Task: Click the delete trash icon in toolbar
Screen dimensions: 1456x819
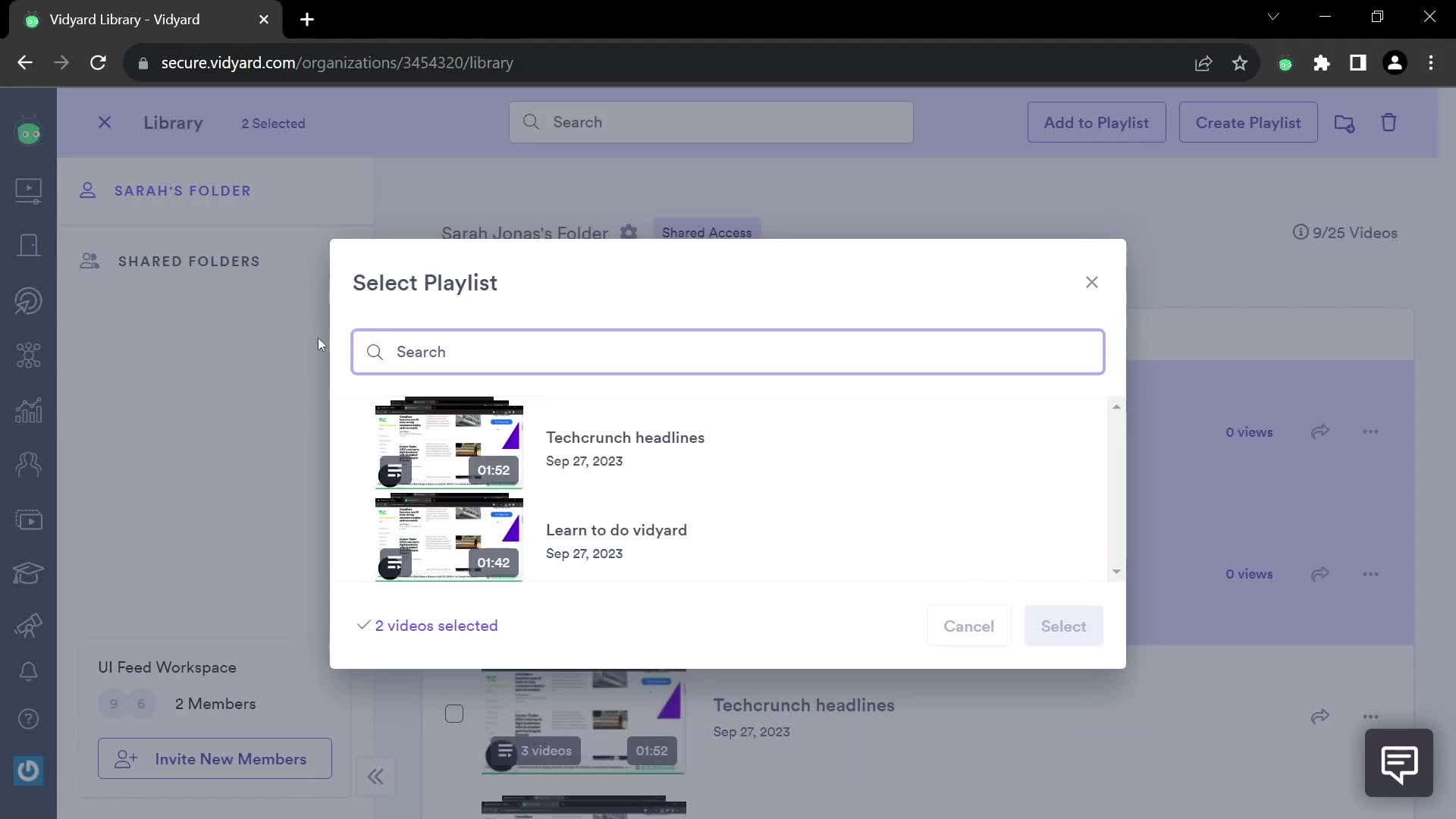Action: [1389, 122]
